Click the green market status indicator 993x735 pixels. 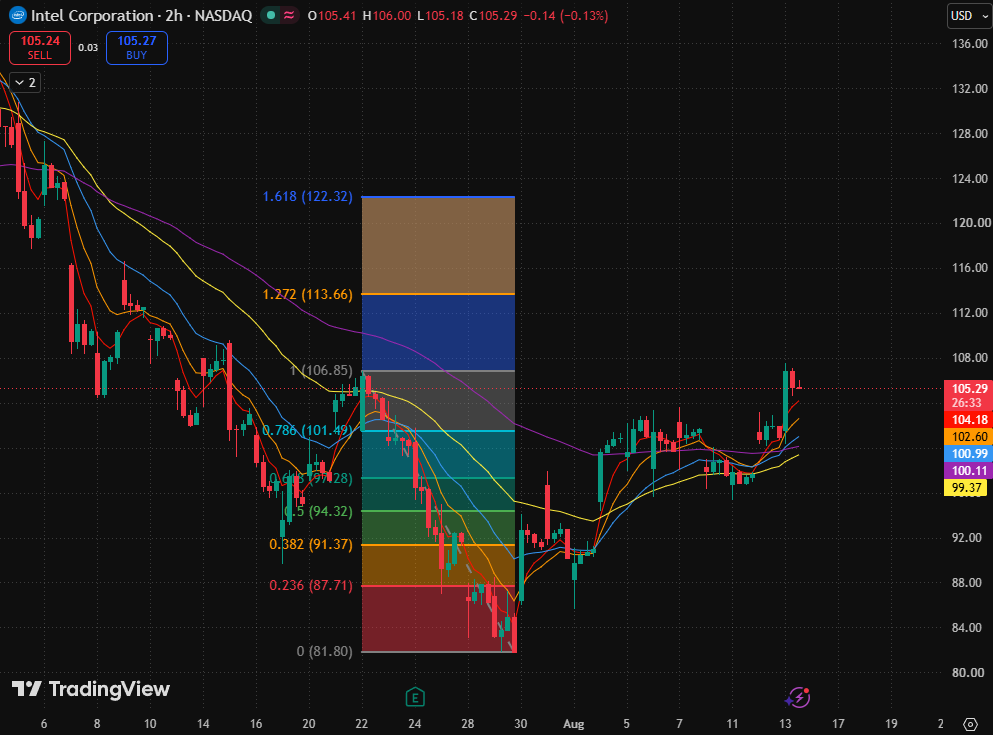click(x=271, y=15)
